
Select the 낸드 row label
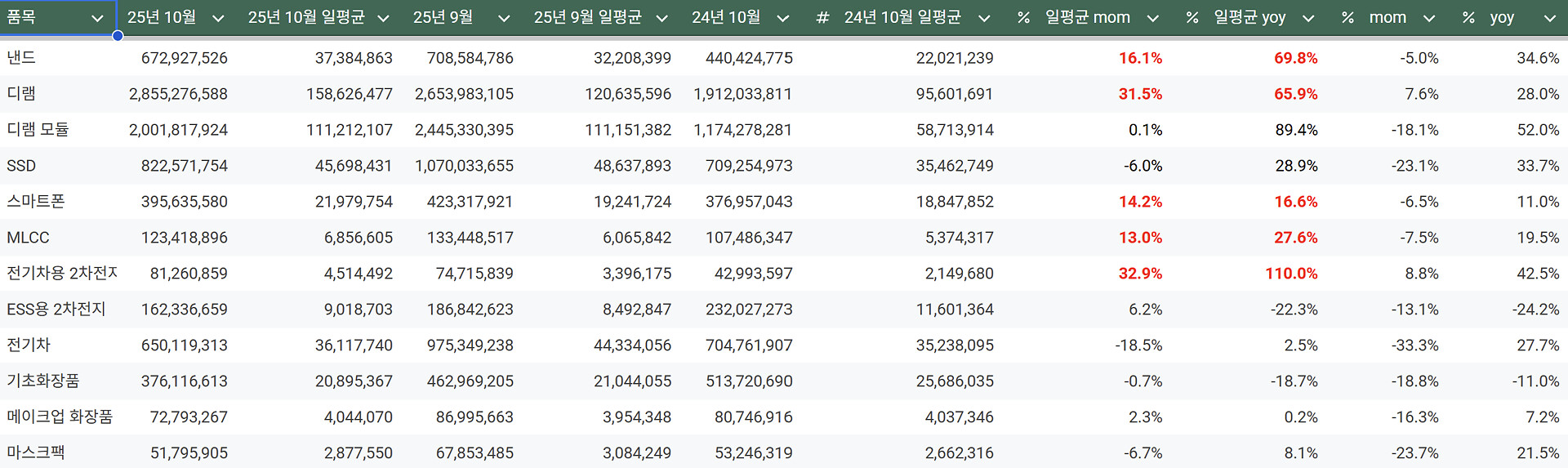click(x=21, y=58)
